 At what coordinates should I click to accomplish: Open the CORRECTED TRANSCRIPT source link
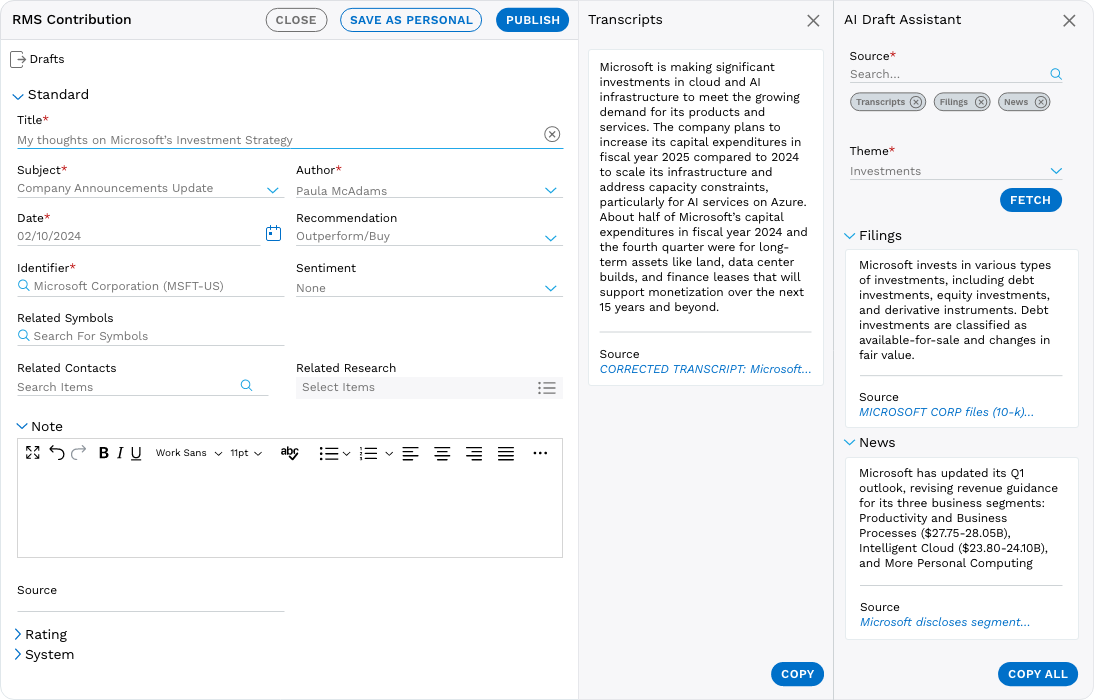point(705,369)
